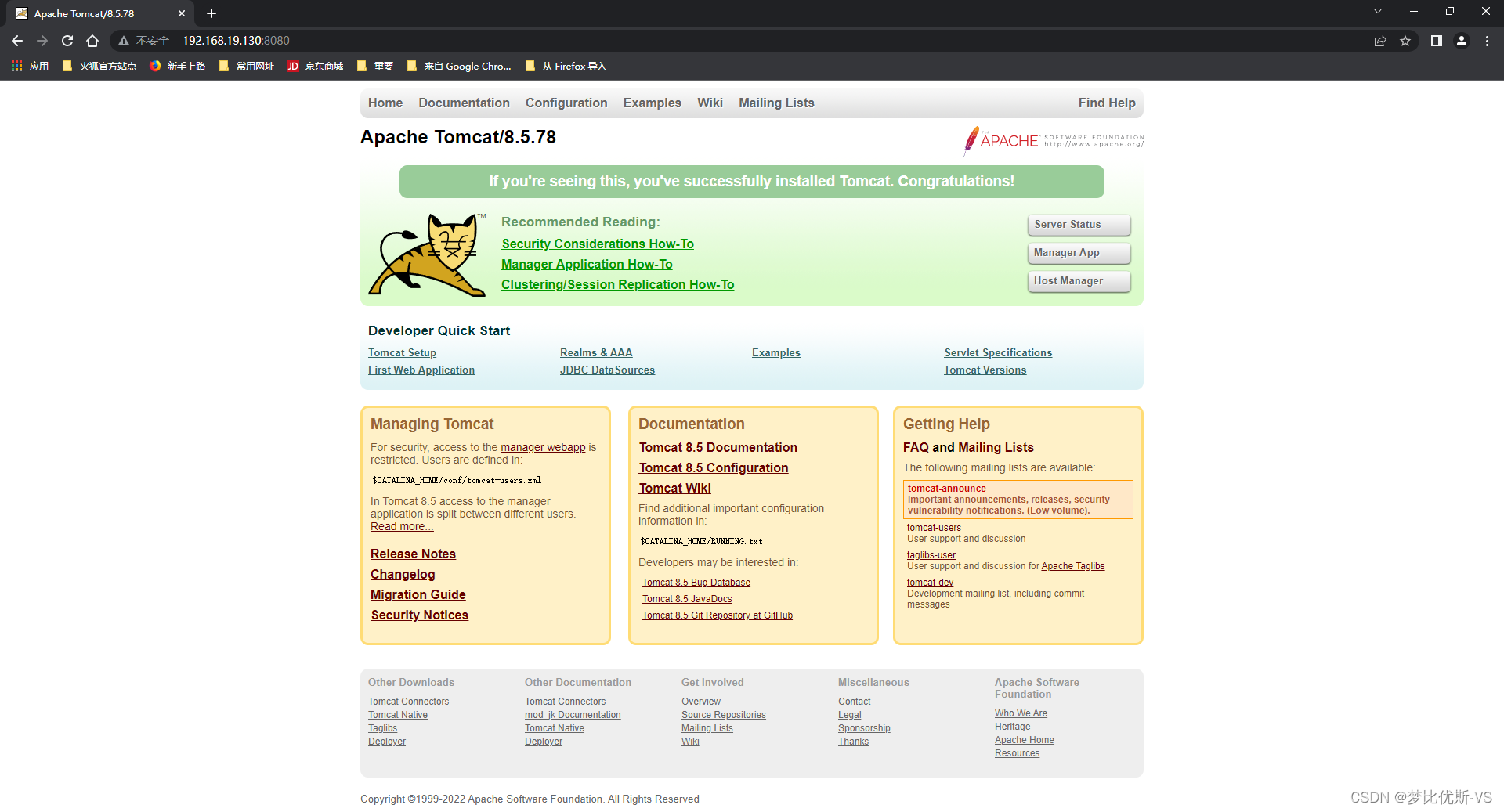This screenshot has height=812, width=1504.
Task: Click the Server Status button
Action: tap(1079, 225)
